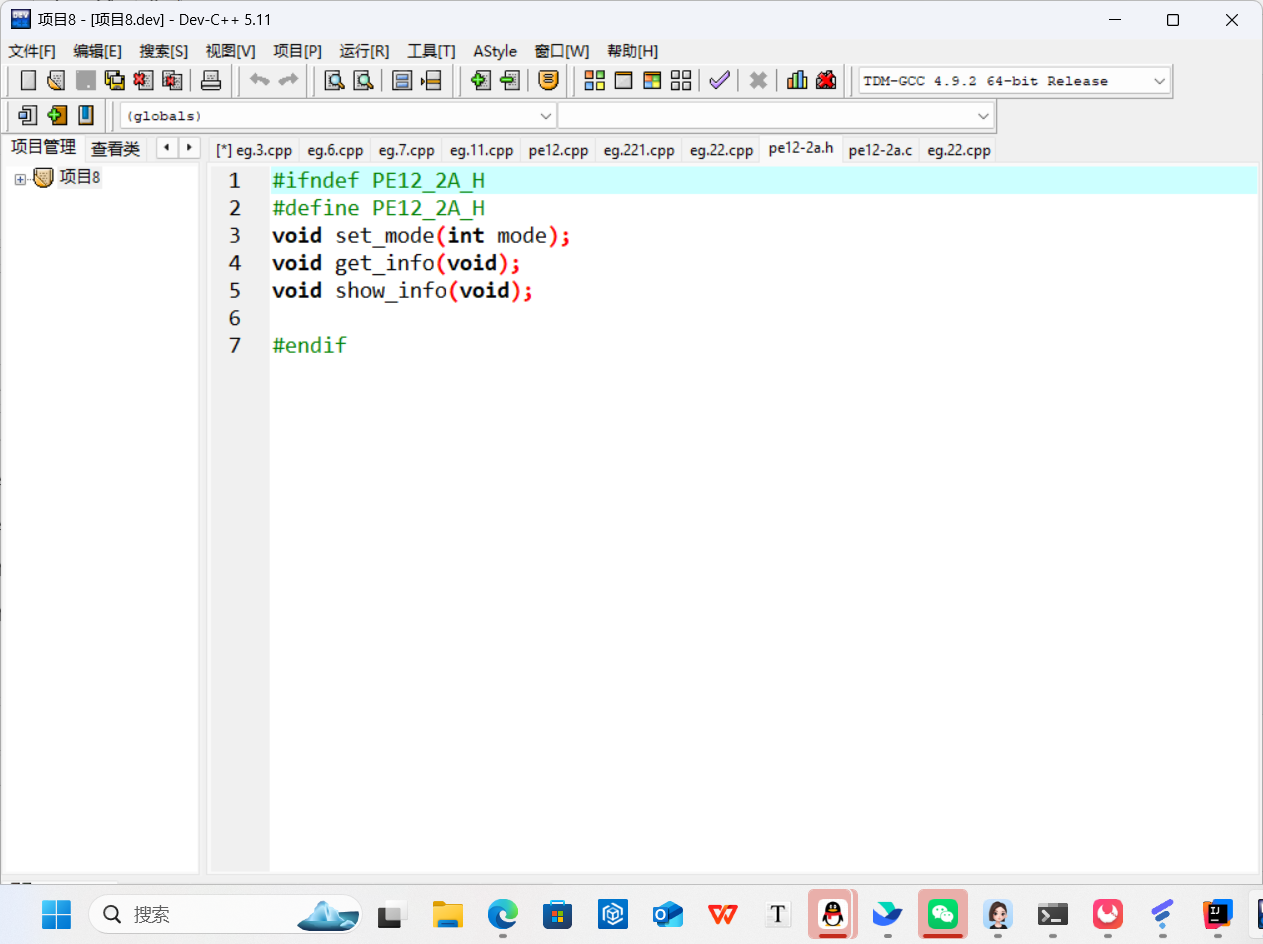Click the Compile four-colored-squares icon
1263x944 pixels.
coord(594,81)
